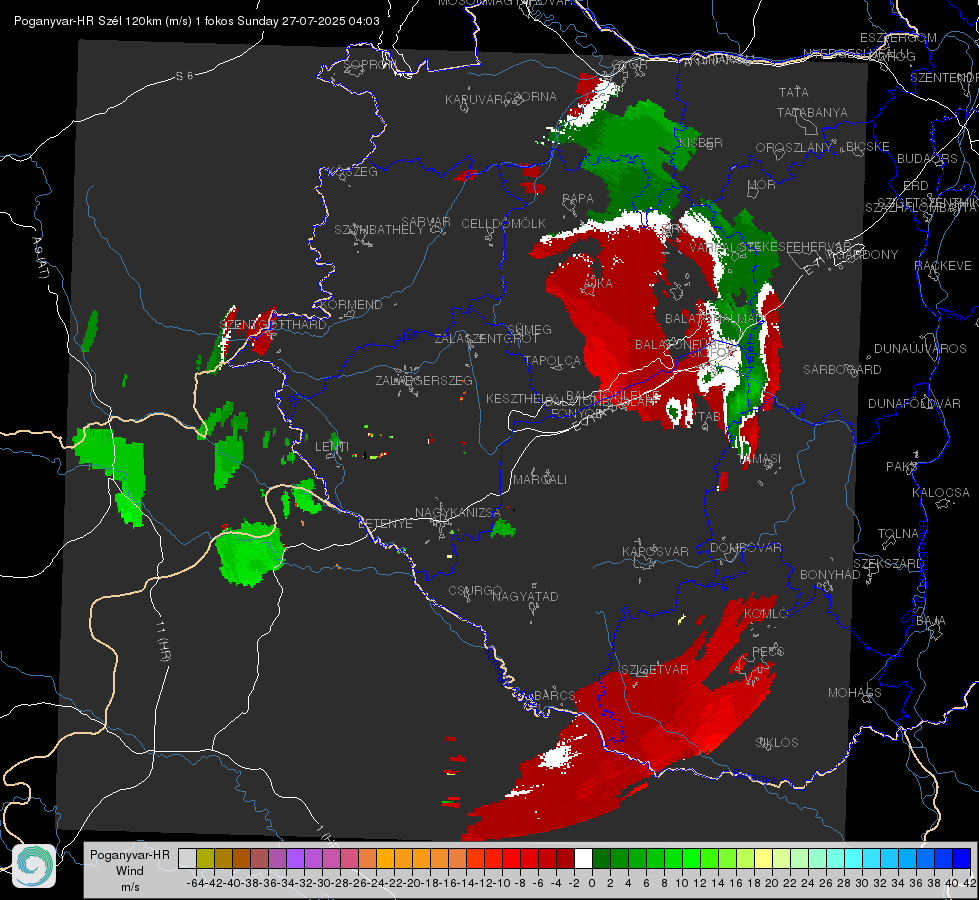
Task: Click the BARCS city label
Action: pos(554,696)
